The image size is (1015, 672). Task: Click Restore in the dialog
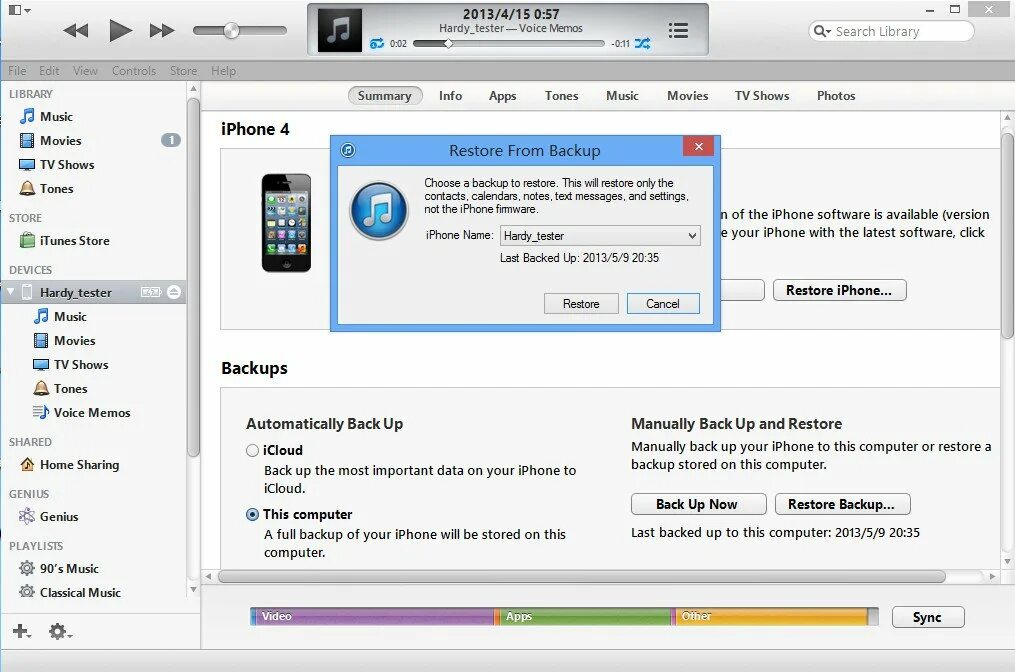point(581,304)
